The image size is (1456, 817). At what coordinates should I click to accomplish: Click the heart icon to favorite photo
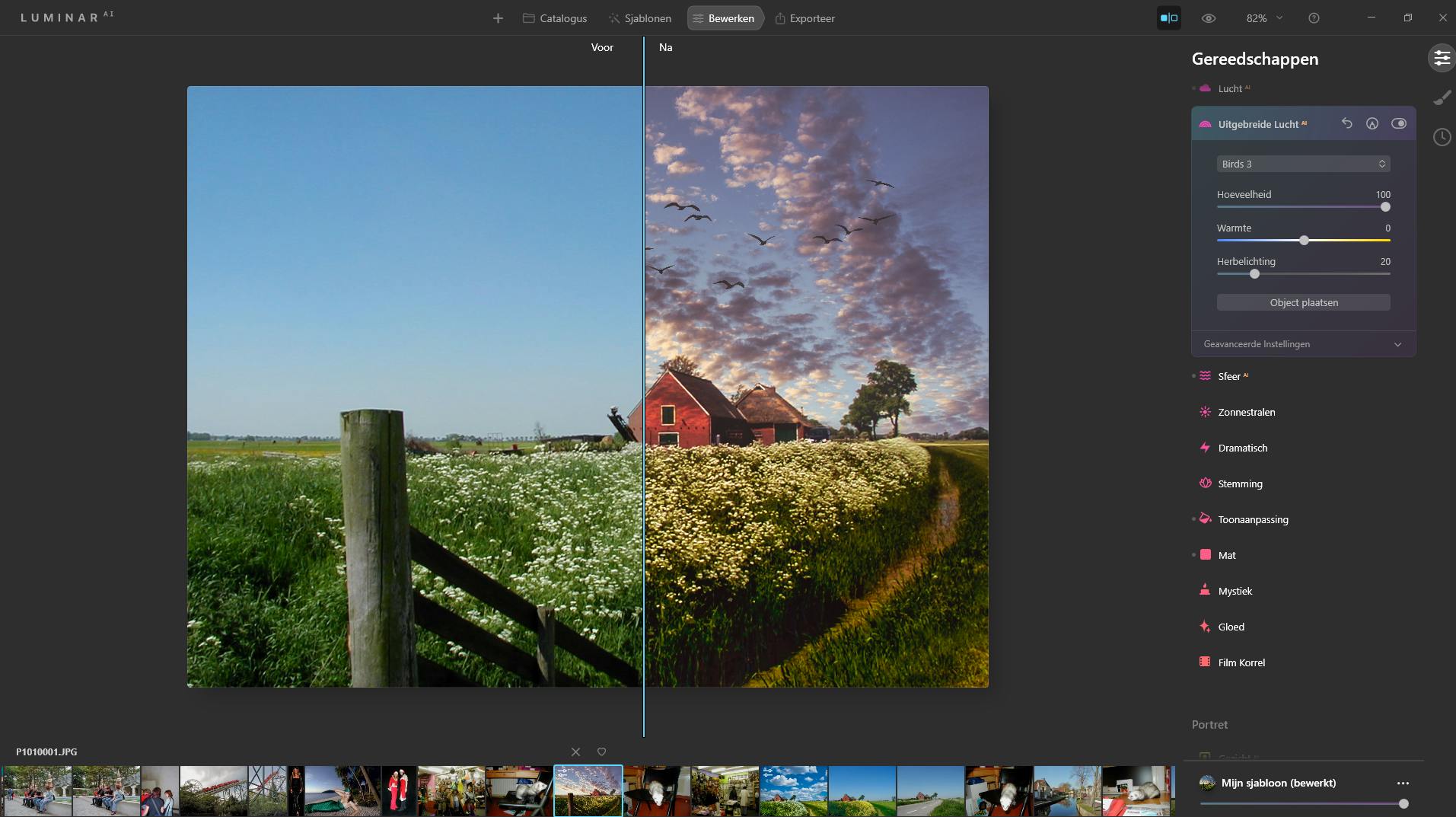(601, 752)
